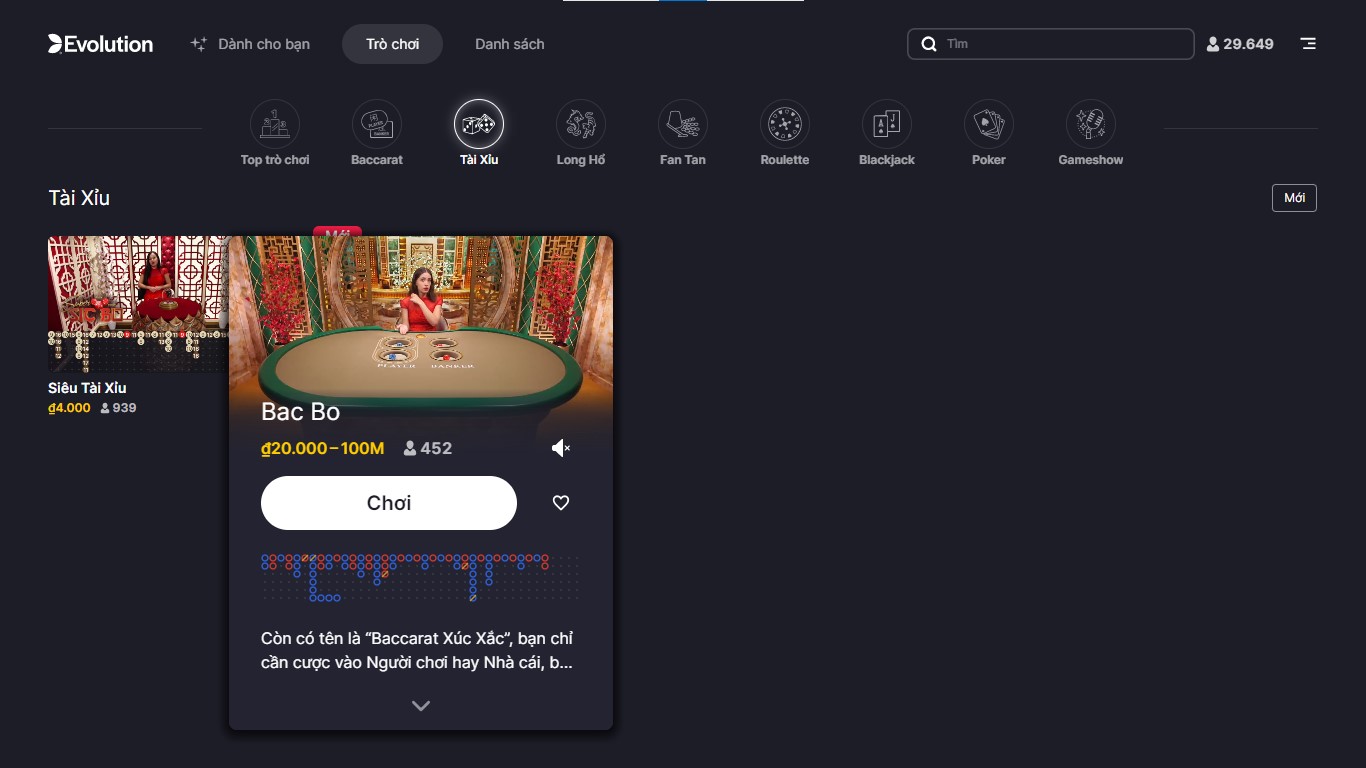Unmute the Bac Bo video preview

tap(561, 448)
